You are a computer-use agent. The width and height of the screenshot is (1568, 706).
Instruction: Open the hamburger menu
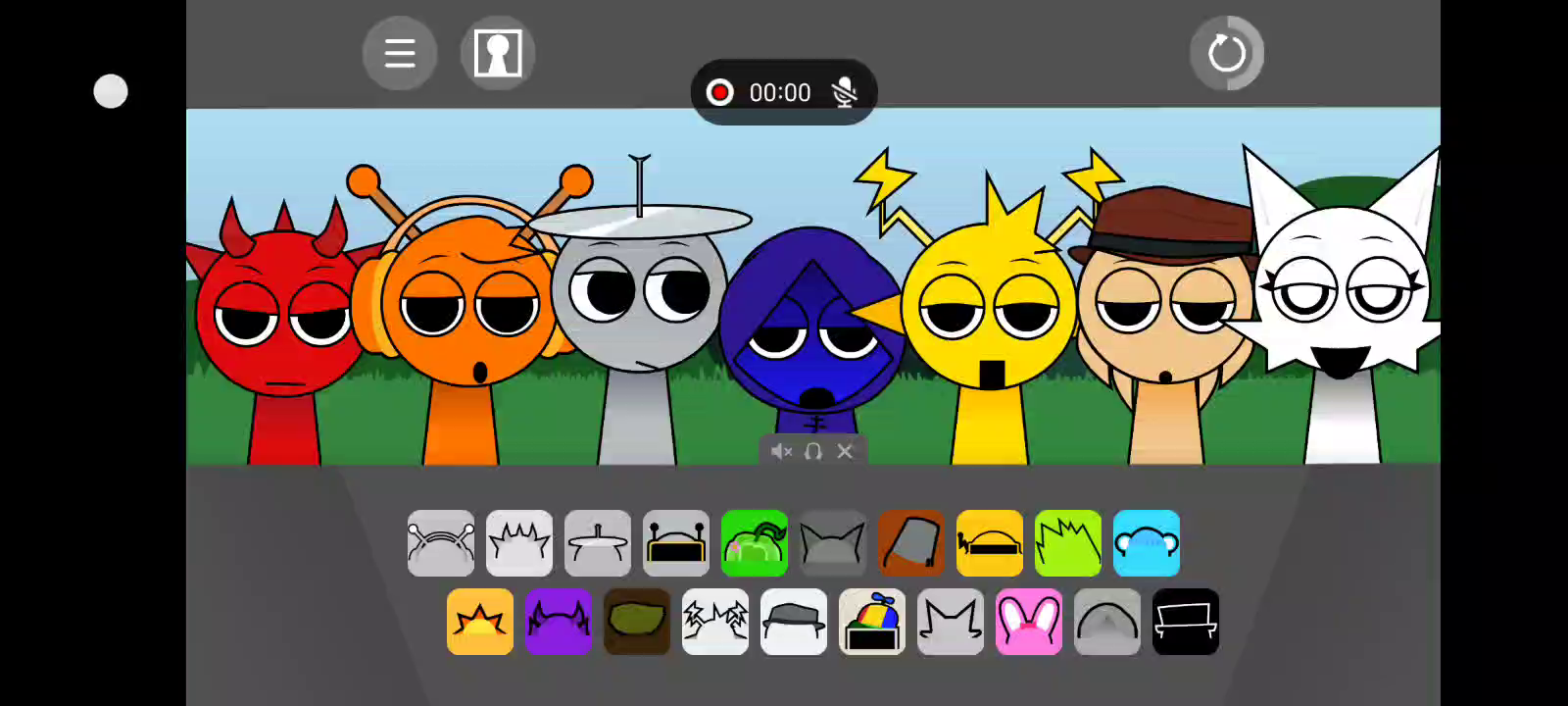400,53
